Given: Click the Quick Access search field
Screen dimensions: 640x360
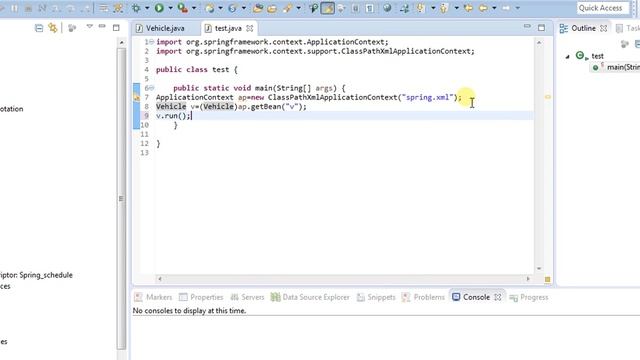Looking at the screenshot, I should tap(603, 8).
